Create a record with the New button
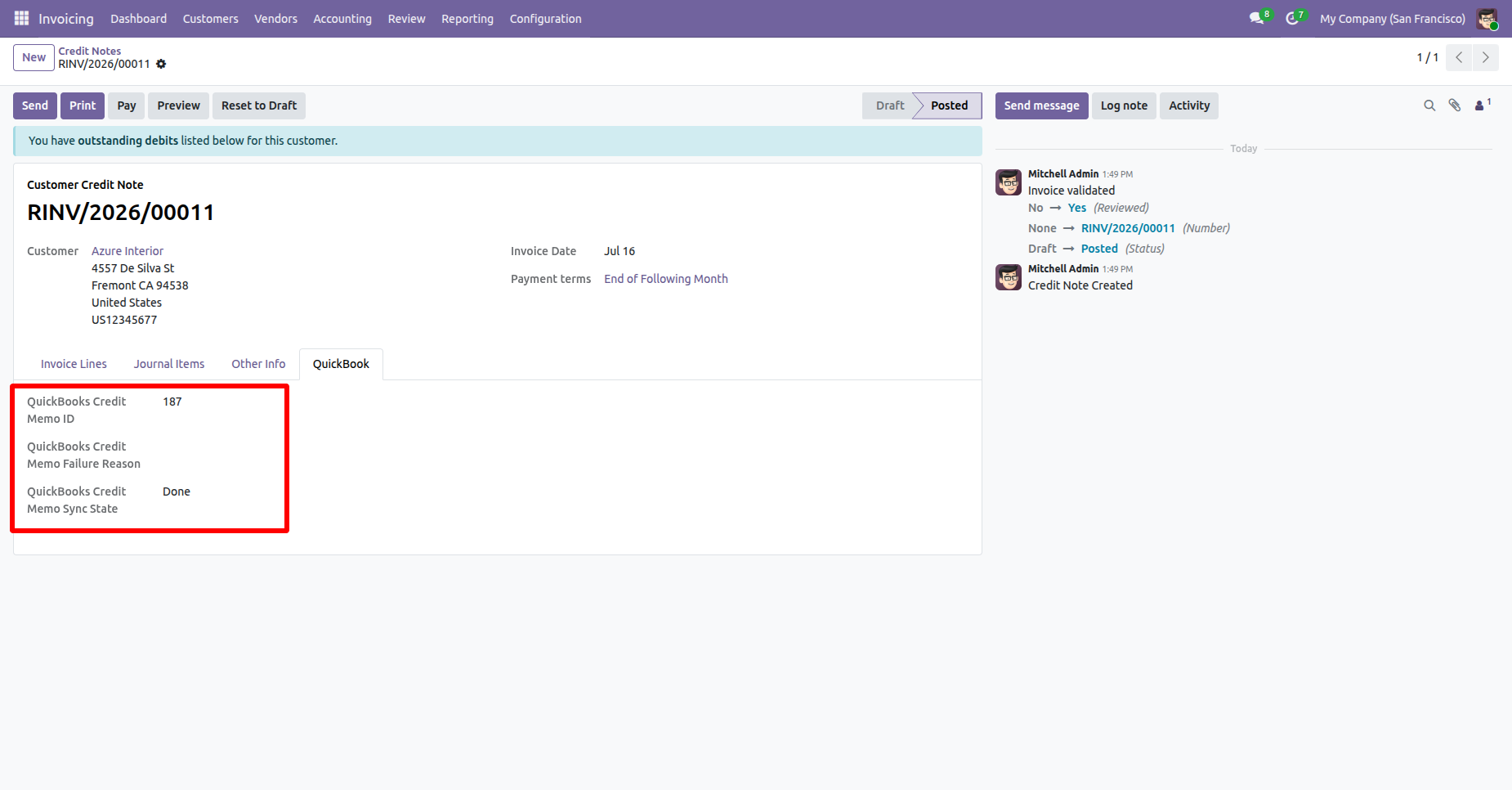This screenshot has width=1512, height=790. tap(34, 57)
